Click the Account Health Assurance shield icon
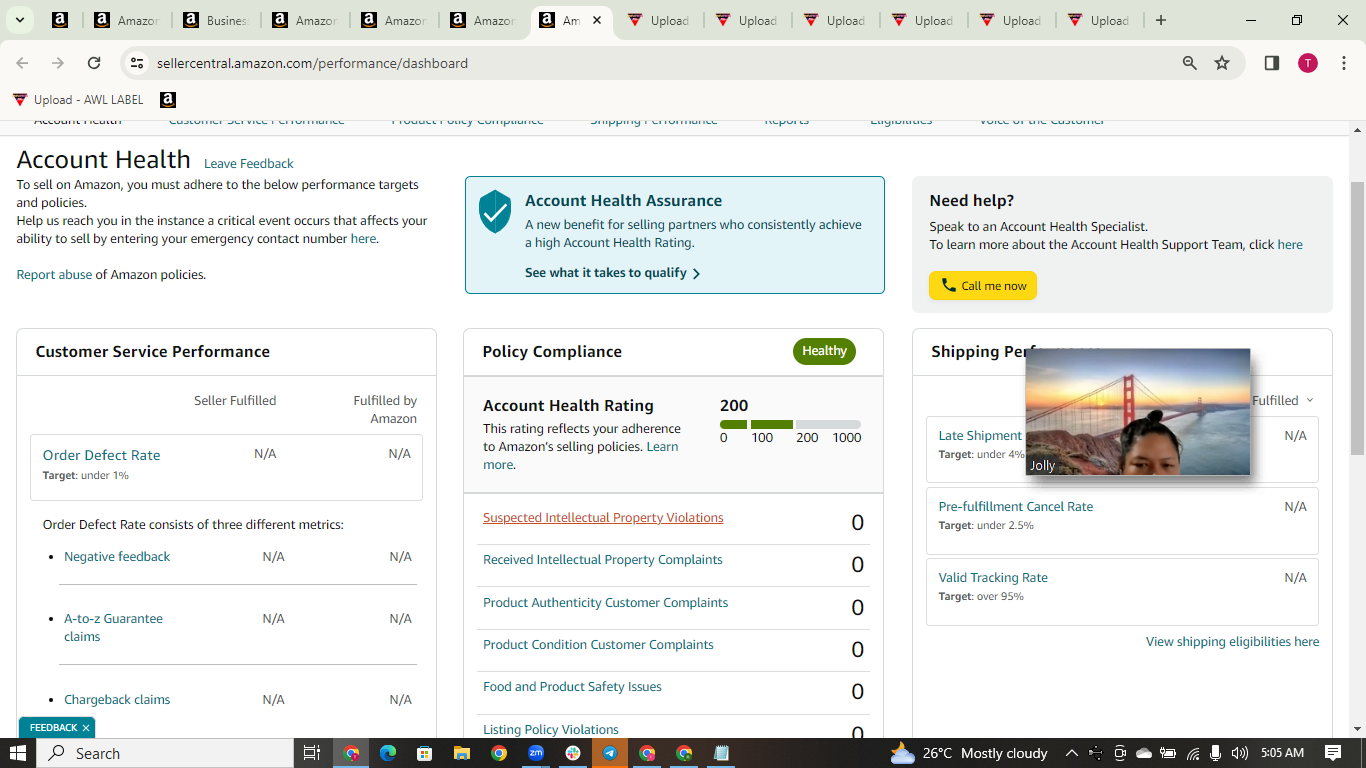This screenshot has width=1366, height=768. tap(495, 212)
